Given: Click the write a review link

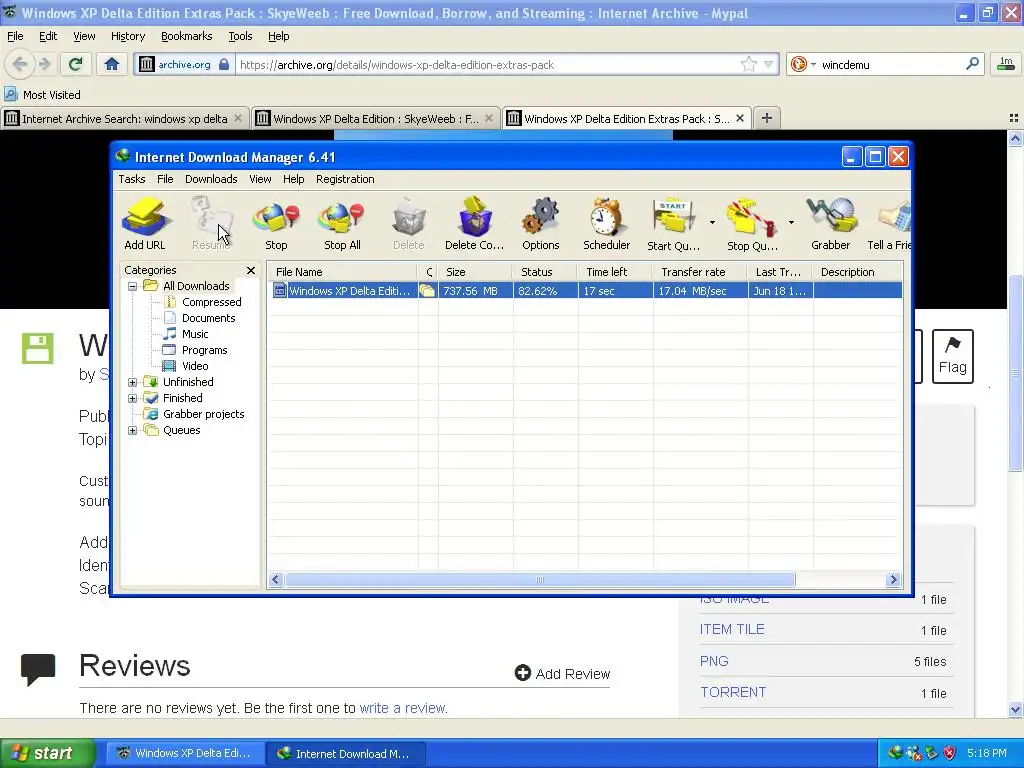Looking at the screenshot, I should [403, 708].
